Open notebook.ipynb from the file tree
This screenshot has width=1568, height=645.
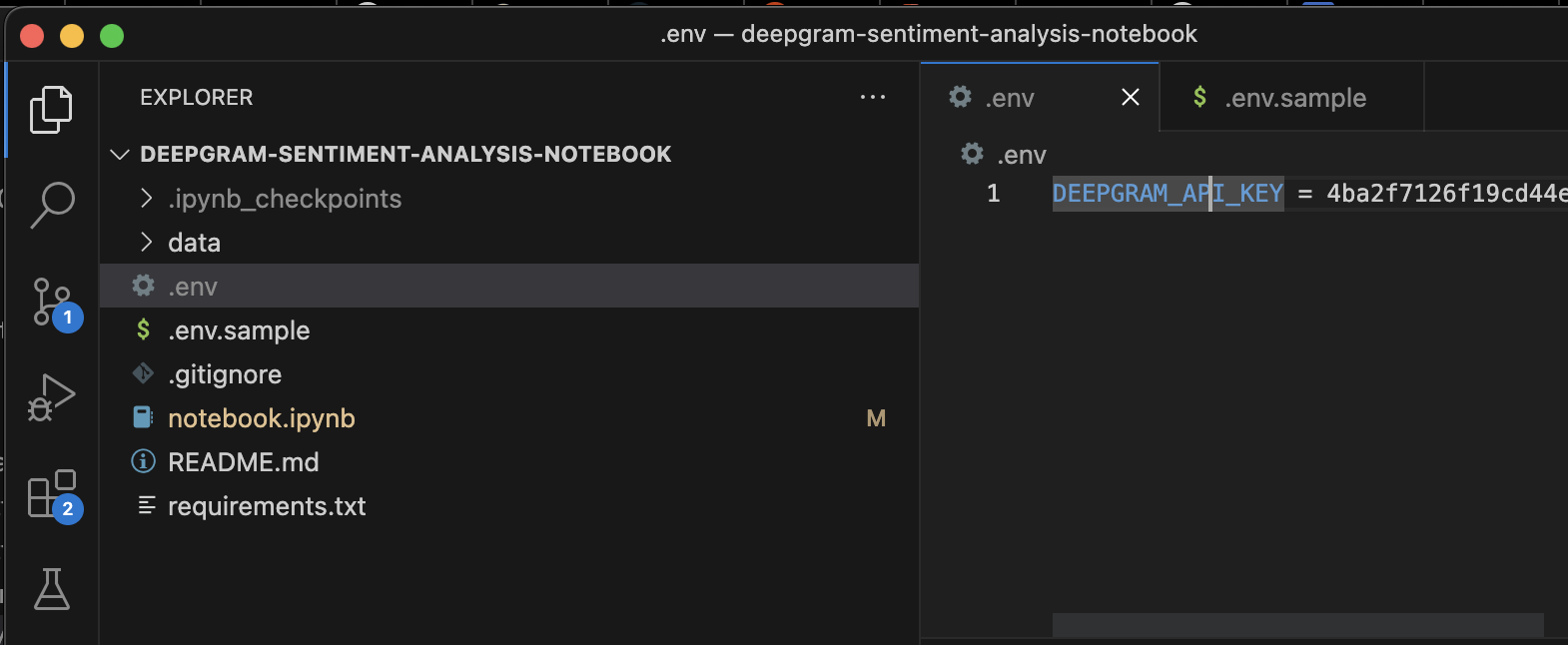509,418
